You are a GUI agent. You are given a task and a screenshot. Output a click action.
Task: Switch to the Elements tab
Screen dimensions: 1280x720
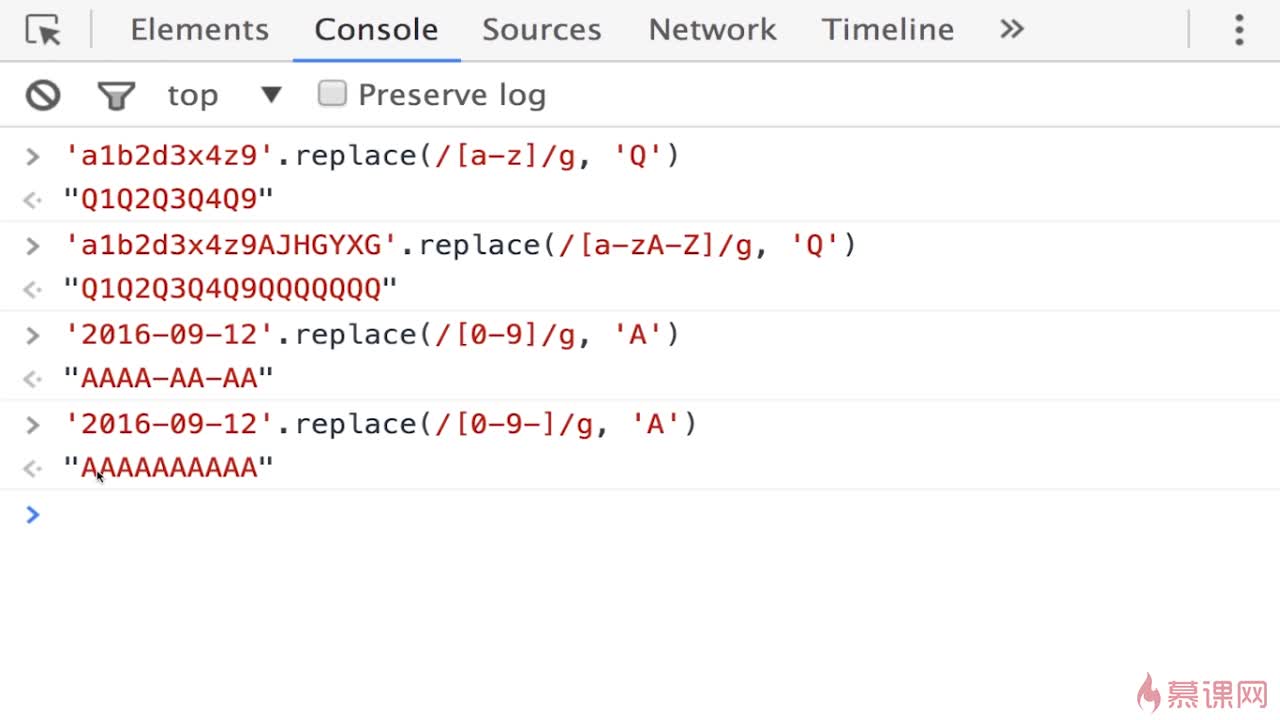tap(199, 30)
